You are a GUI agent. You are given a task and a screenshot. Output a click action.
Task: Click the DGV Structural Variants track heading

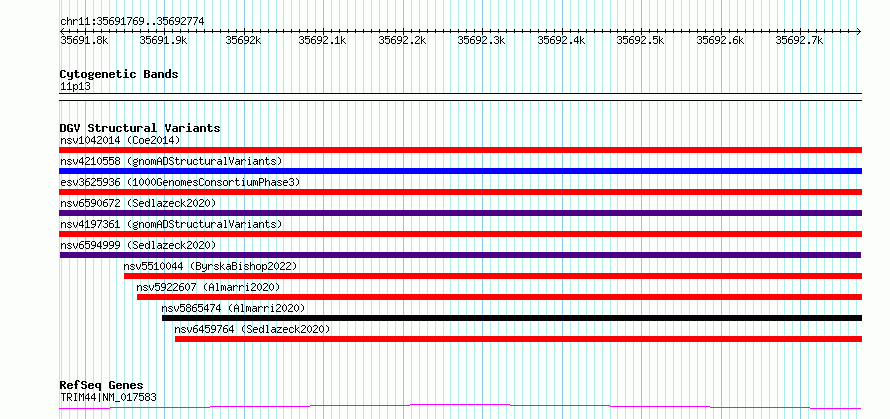pos(140,128)
